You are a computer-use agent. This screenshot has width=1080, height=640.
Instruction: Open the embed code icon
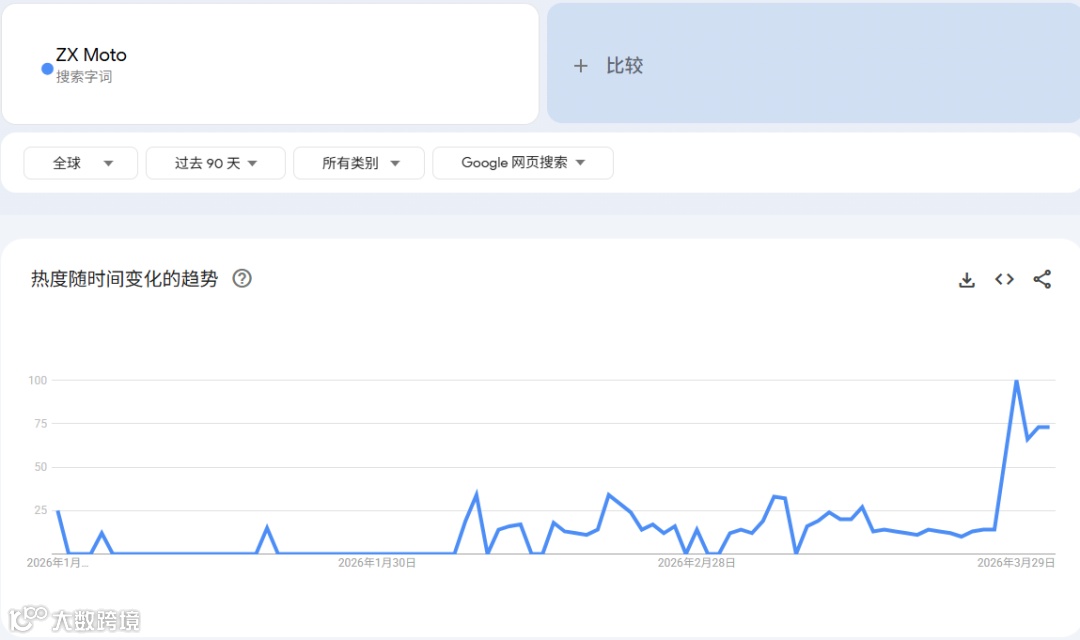click(1004, 279)
